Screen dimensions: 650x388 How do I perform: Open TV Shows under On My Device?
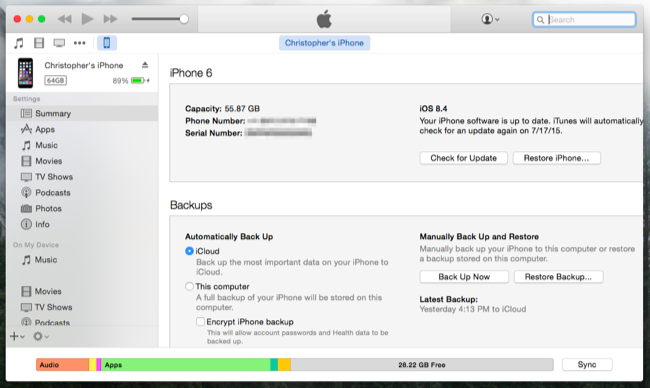[82, 307]
